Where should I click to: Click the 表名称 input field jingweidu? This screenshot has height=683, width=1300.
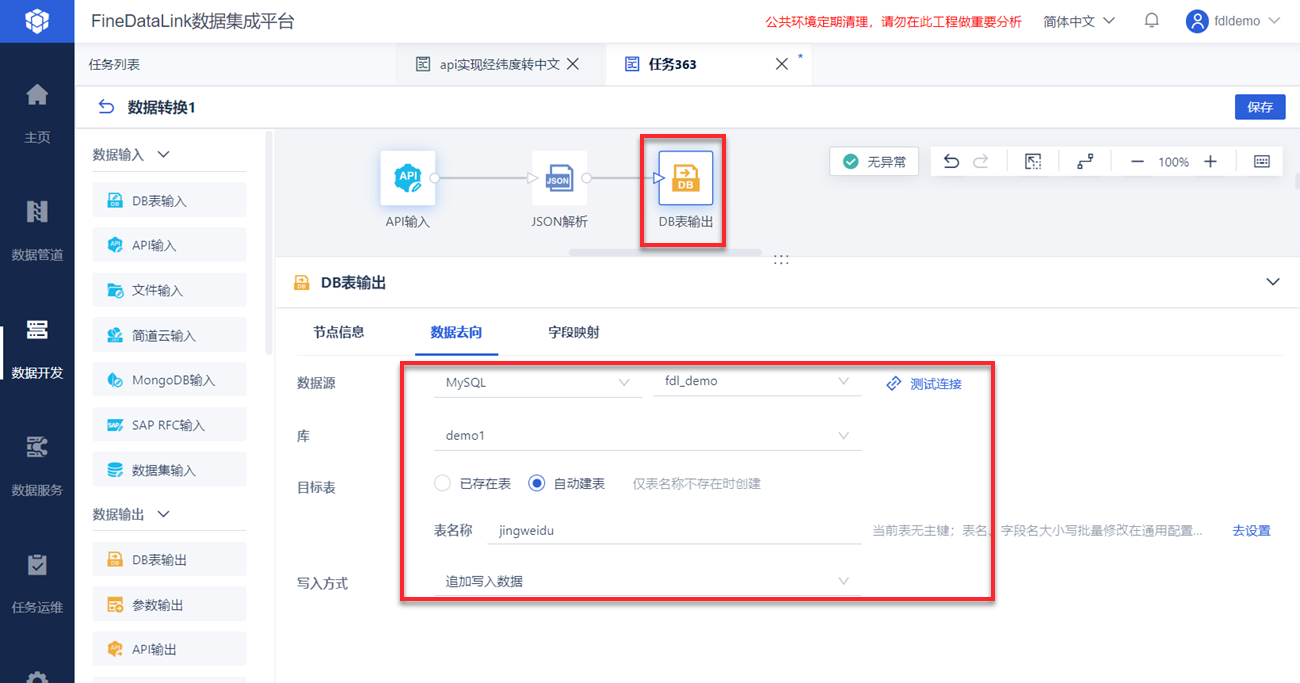click(x=674, y=531)
